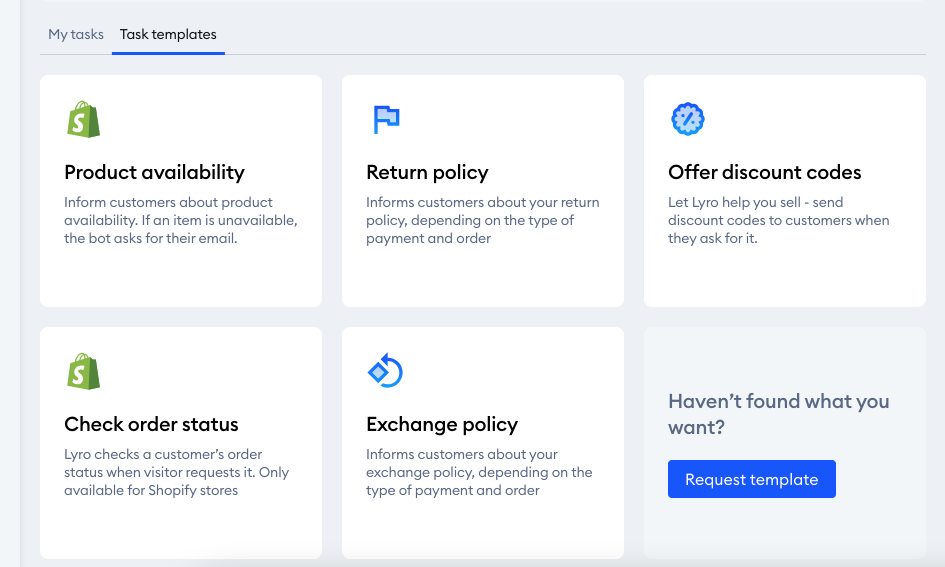This screenshot has width=945, height=567.
Task: Click the Product availability description text
Action: (x=181, y=220)
